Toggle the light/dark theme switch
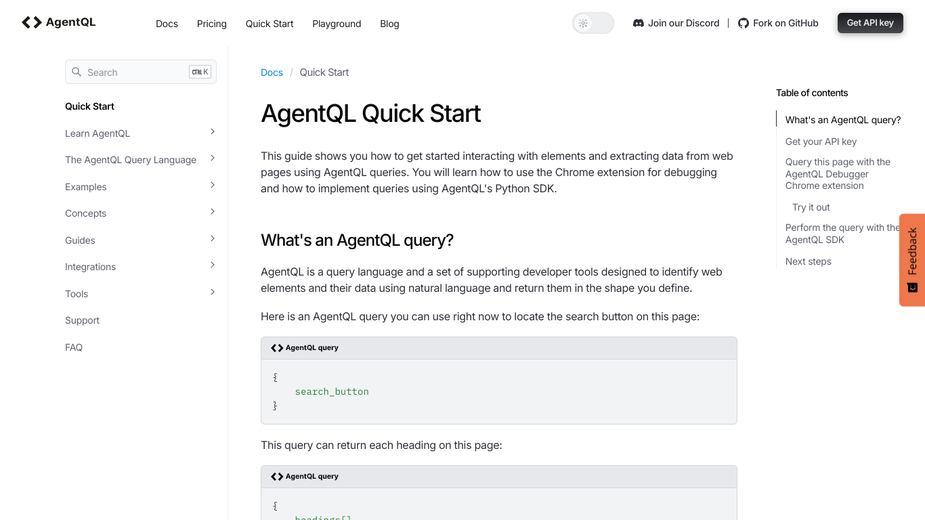This screenshot has height=520, width=925. click(x=593, y=23)
